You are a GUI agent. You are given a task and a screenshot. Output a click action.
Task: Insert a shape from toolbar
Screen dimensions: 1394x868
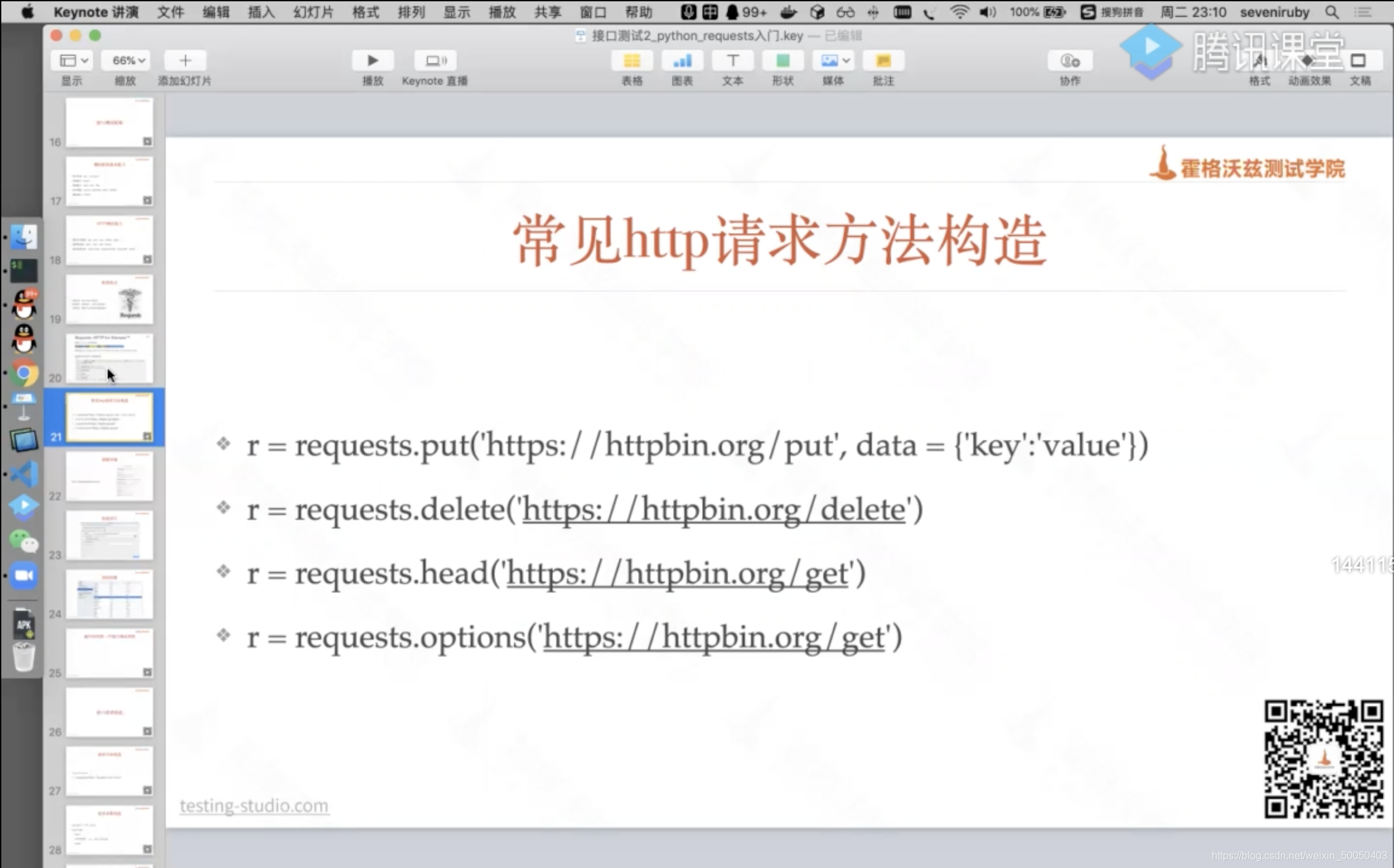click(782, 61)
